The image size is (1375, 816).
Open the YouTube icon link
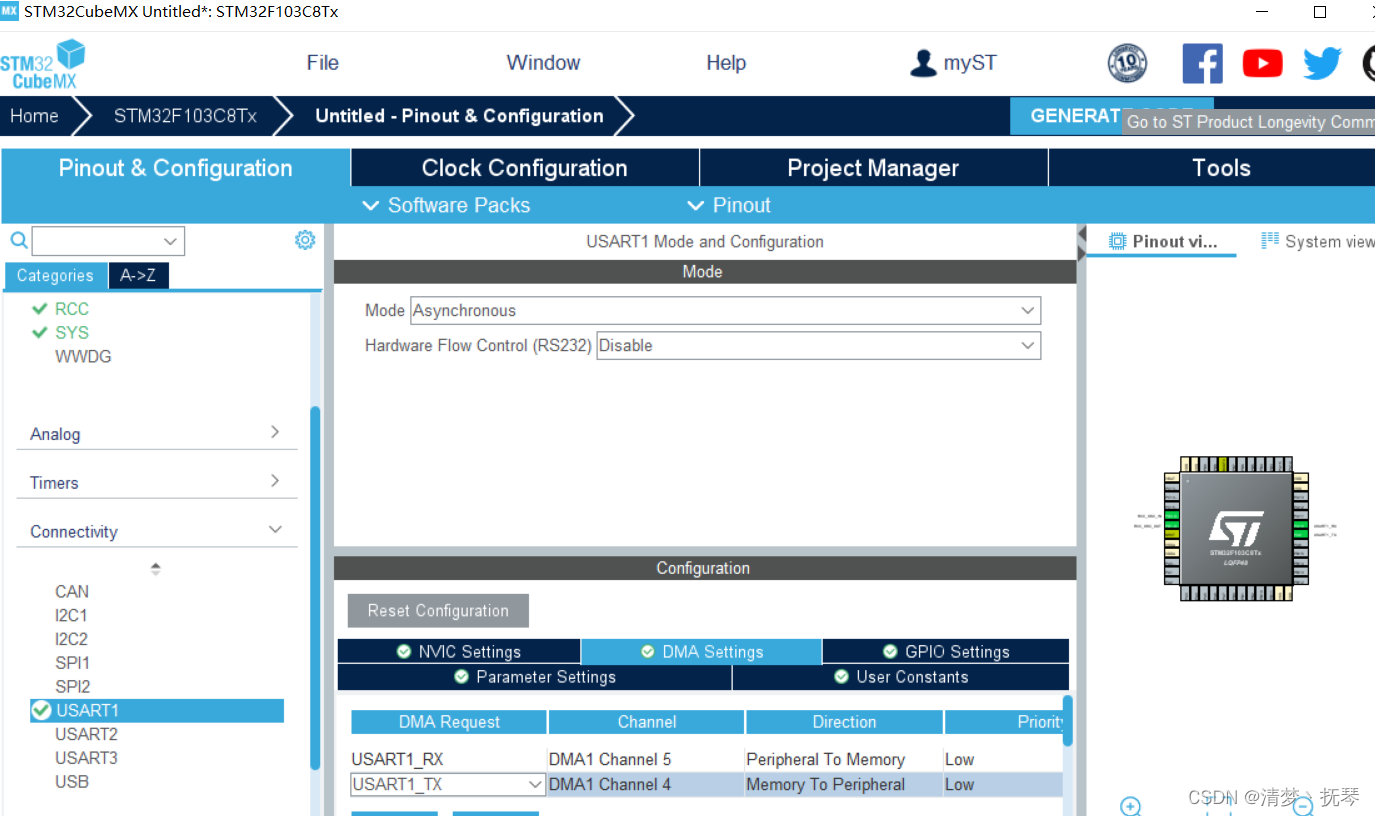click(x=1262, y=64)
